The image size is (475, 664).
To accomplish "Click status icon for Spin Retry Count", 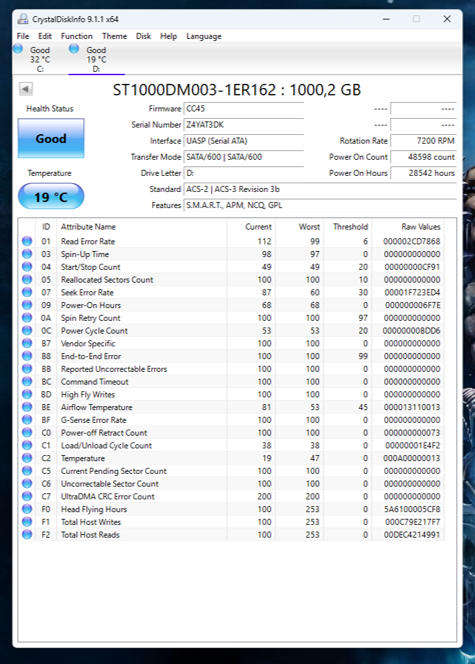I will (27, 317).
